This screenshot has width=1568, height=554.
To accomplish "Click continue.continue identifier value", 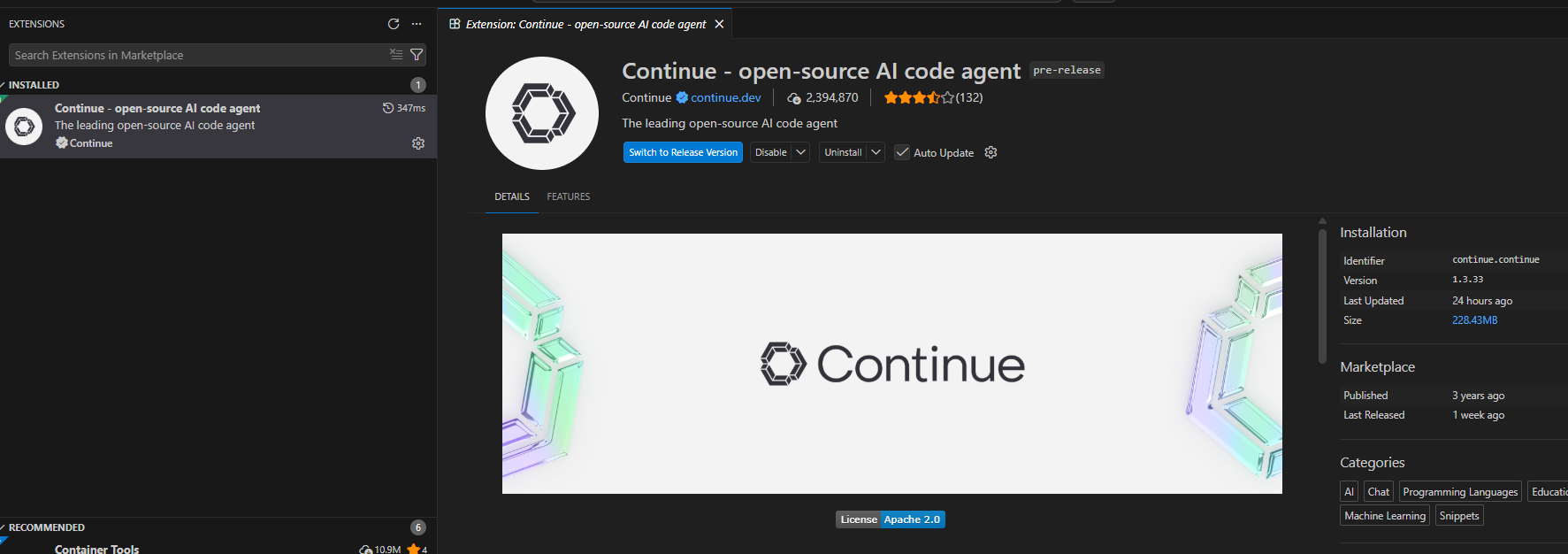I will 1495,259.
